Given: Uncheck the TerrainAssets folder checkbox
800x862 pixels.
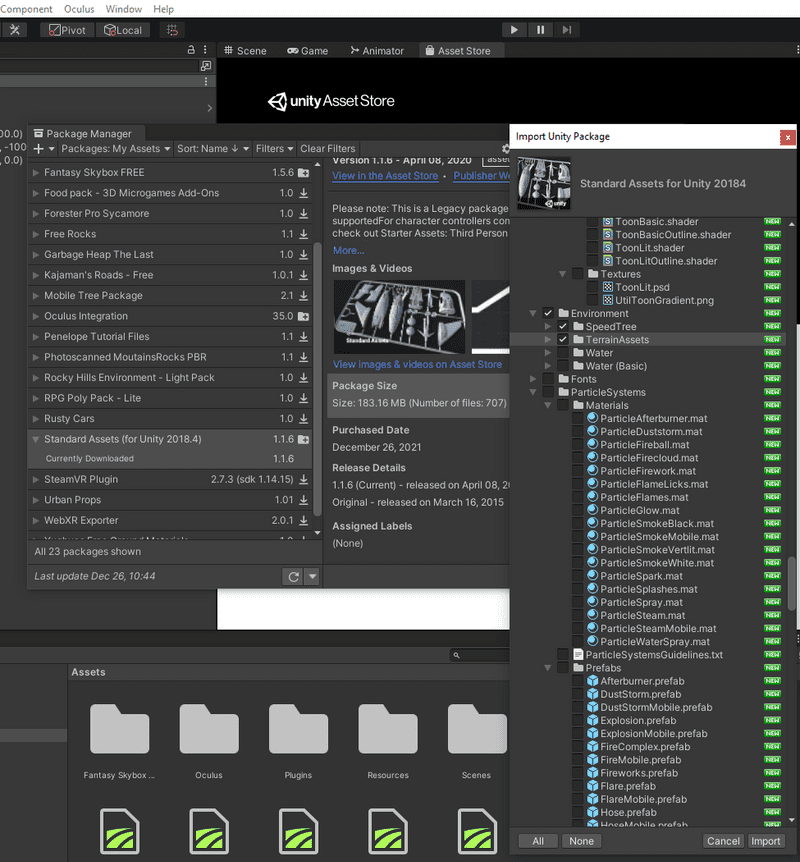Looking at the screenshot, I should tap(562, 340).
